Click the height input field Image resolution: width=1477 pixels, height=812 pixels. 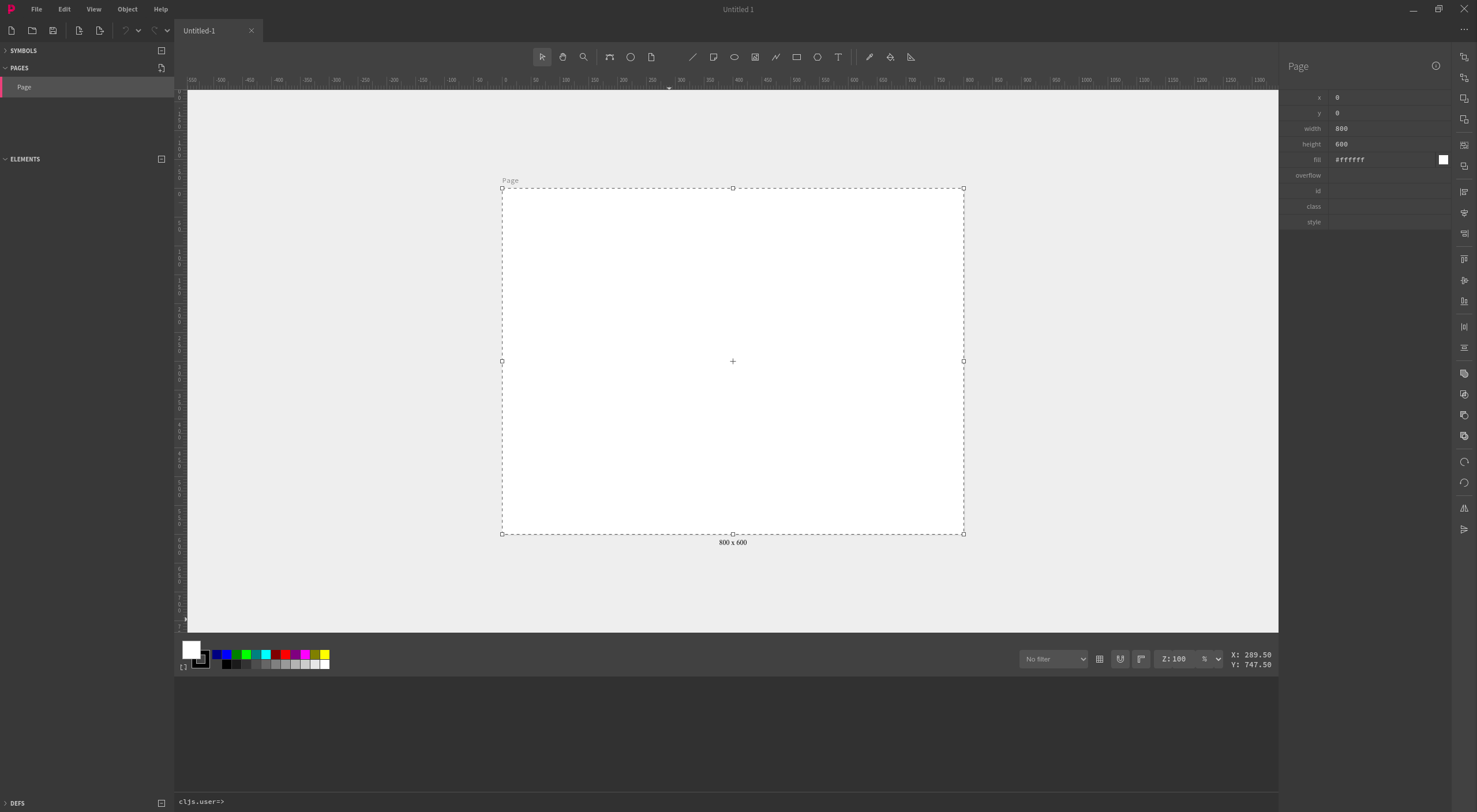pos(1388,144)
